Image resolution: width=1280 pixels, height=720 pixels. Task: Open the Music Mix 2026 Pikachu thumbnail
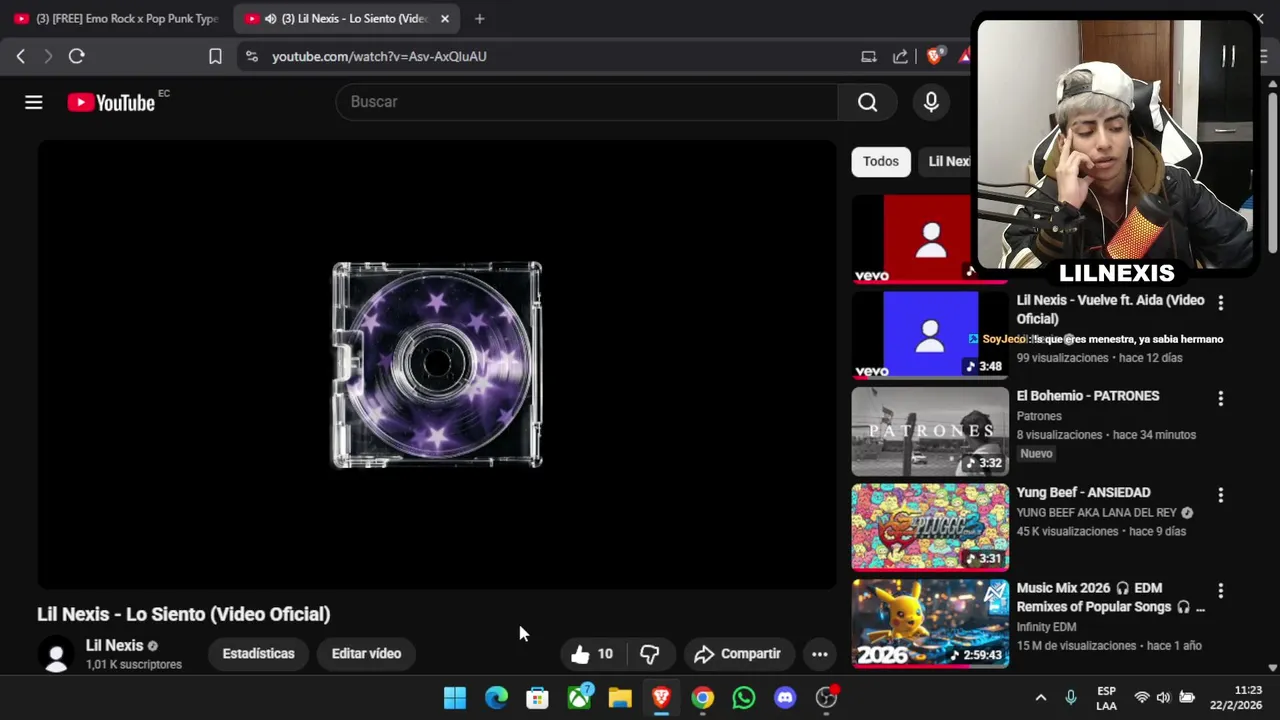click(930, 623)
